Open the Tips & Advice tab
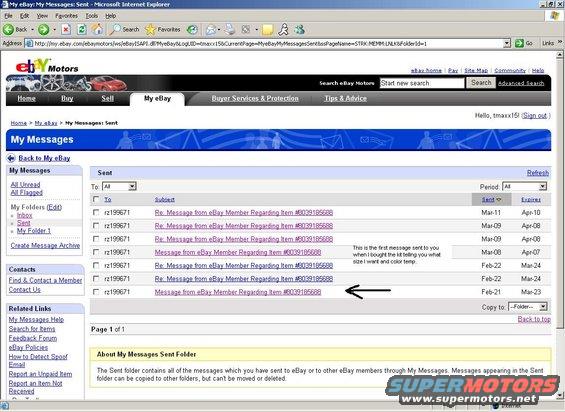 345,98
